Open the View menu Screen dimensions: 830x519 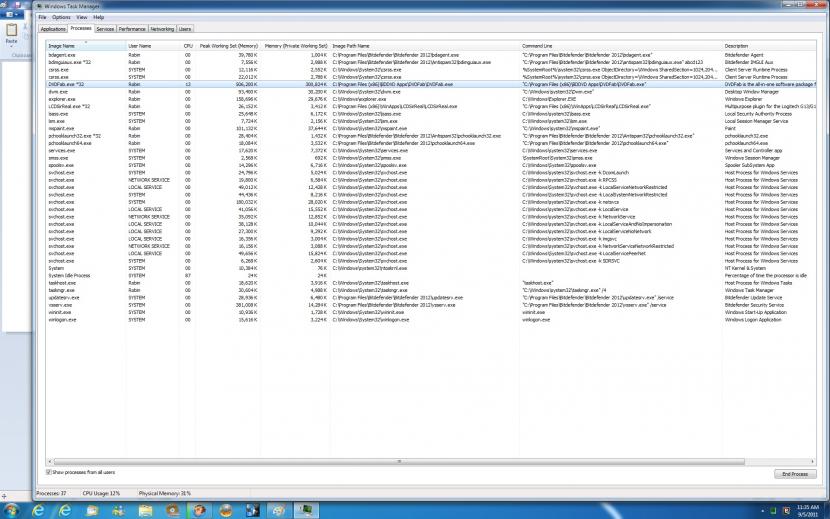click(x=82, y=17)
